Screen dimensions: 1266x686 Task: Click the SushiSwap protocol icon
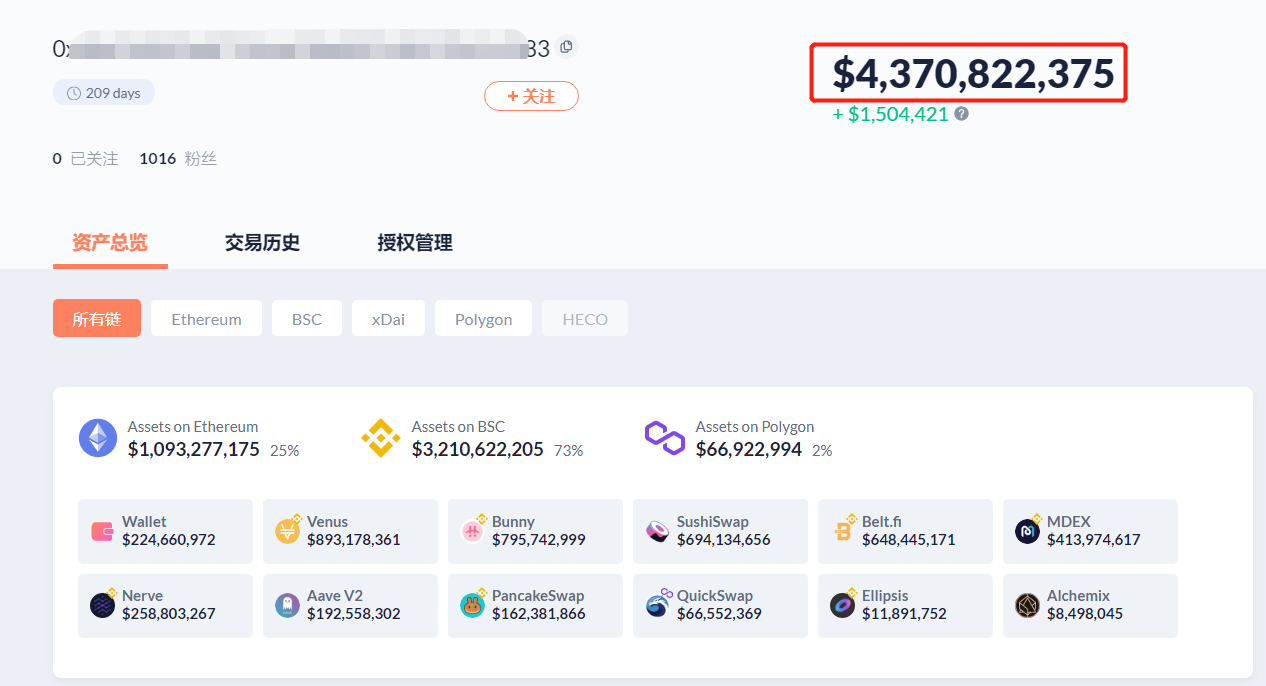(656, 530)
